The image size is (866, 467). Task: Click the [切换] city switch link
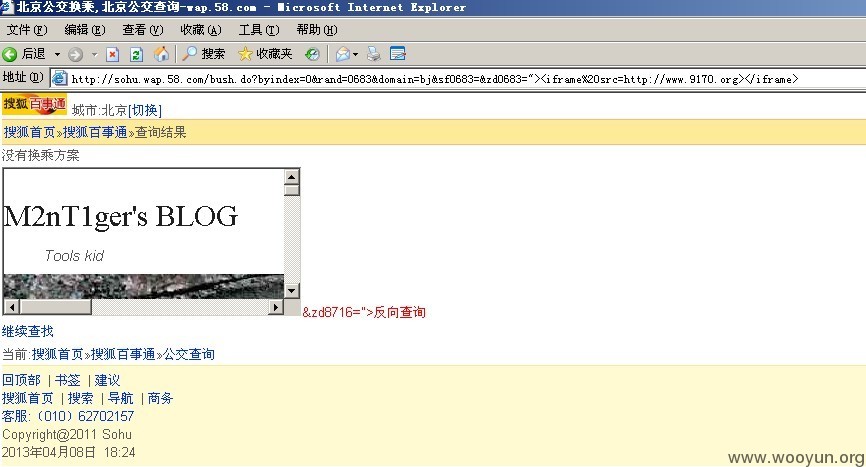coord(145,110)
